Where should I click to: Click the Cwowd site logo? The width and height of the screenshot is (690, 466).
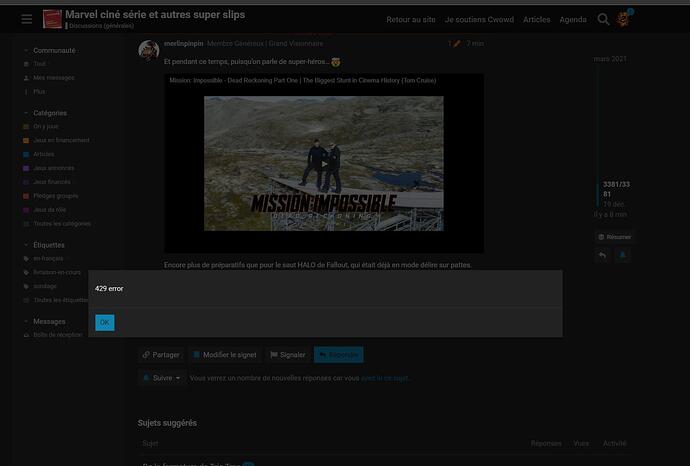point(52,19)
